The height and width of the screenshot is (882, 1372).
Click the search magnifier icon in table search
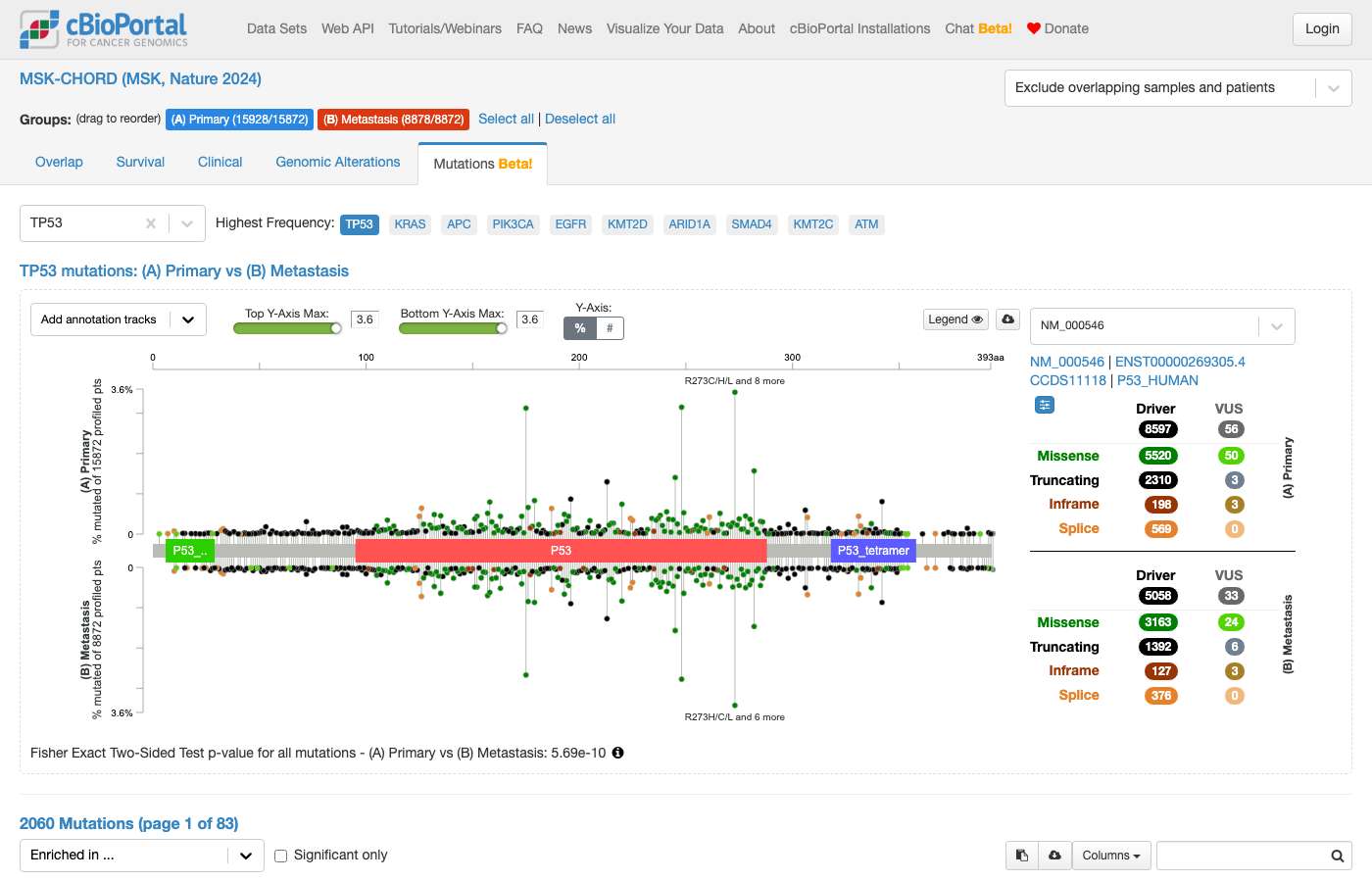1337,856
